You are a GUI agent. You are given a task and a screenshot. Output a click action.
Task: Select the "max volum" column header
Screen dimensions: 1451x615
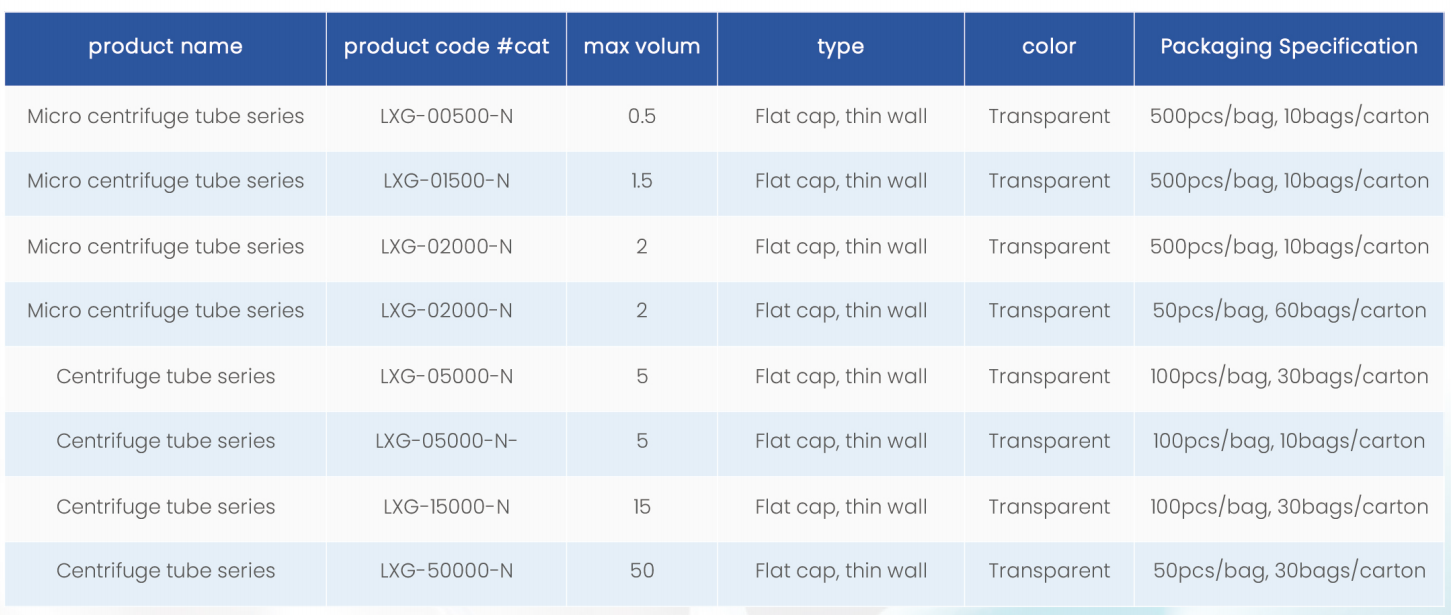pyautogui.click(x=642, y=47)
